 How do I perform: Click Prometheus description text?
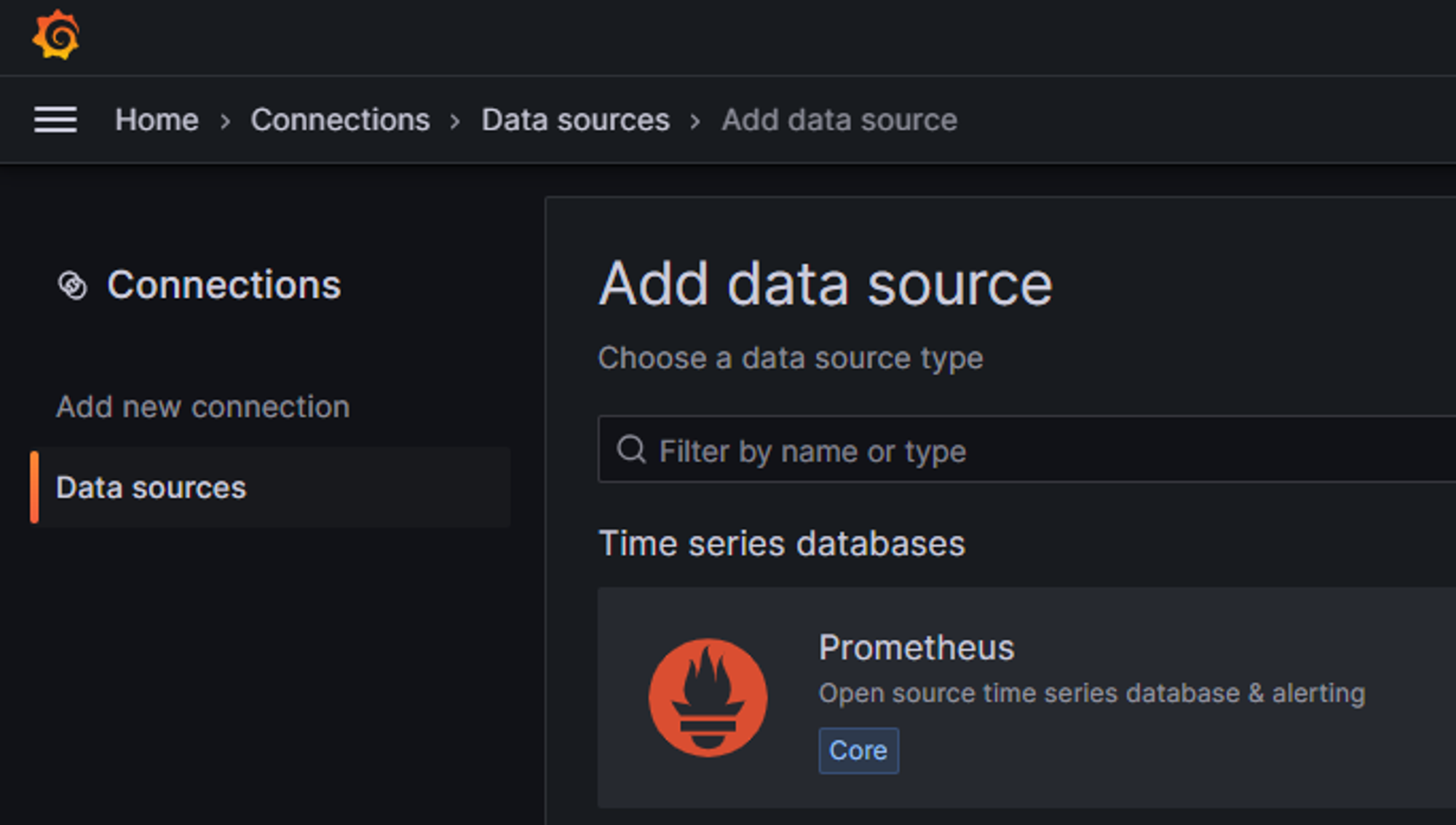[1091, 693]
